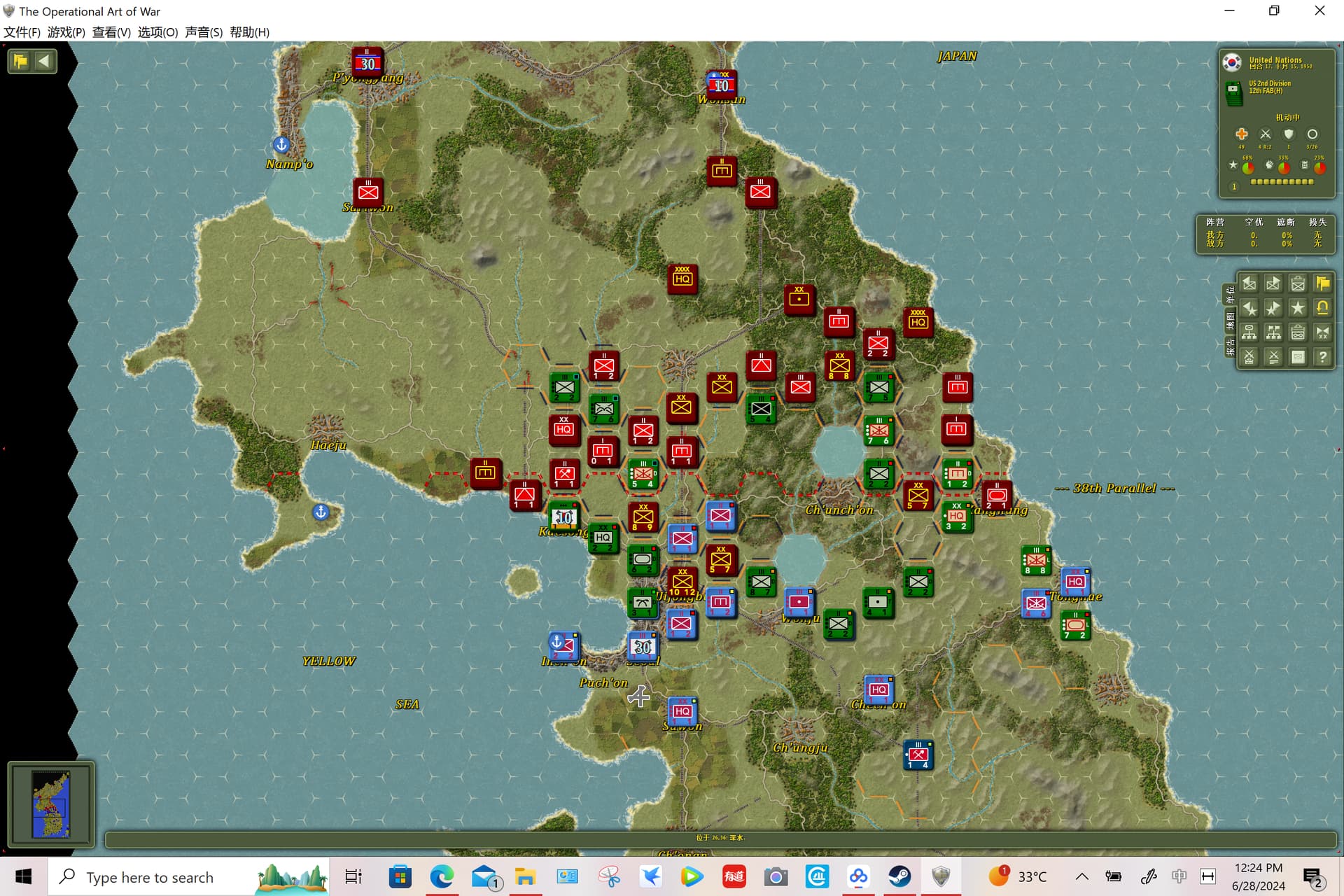Select the red 30 counter at P'yongyang
This screenshot has width=1344, height=896.
(367, 63)
